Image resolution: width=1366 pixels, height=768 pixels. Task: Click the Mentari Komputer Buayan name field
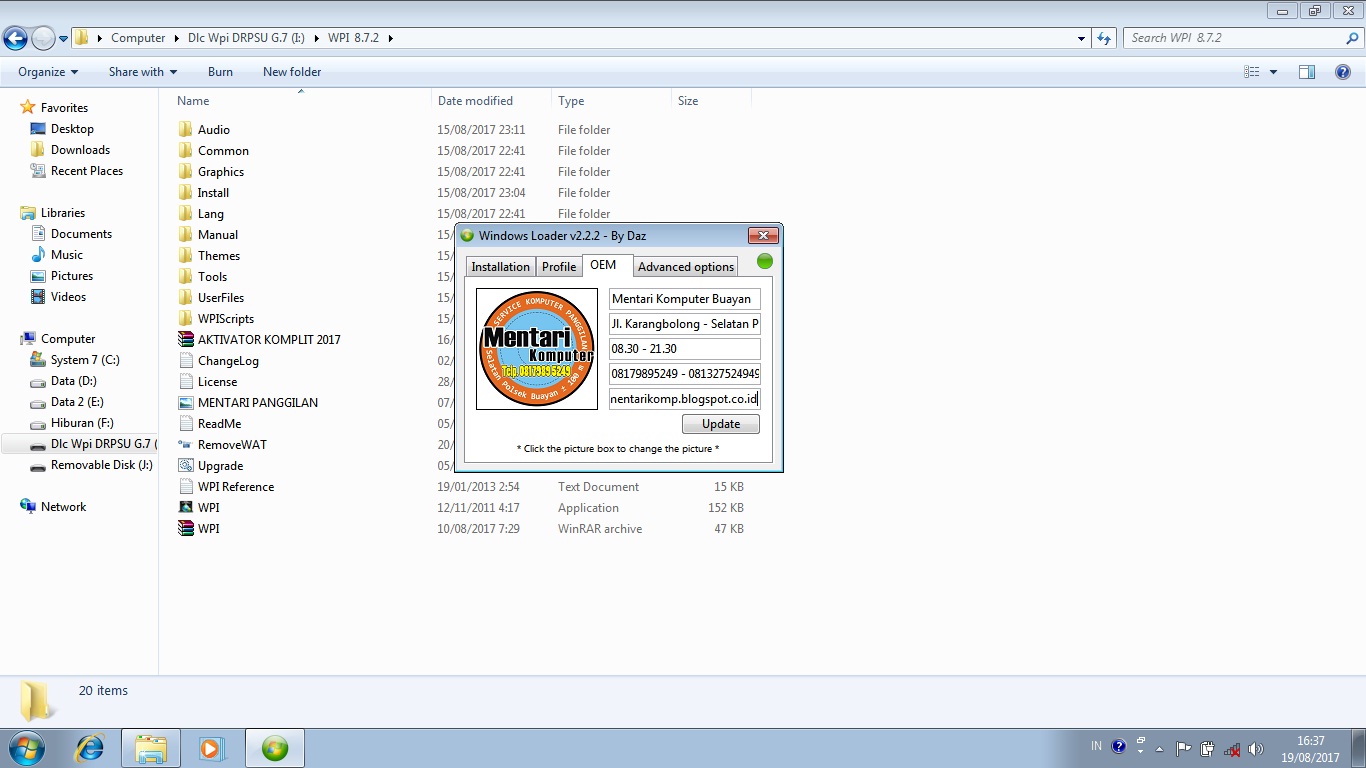pyautogui.click(x=685, y=299)
